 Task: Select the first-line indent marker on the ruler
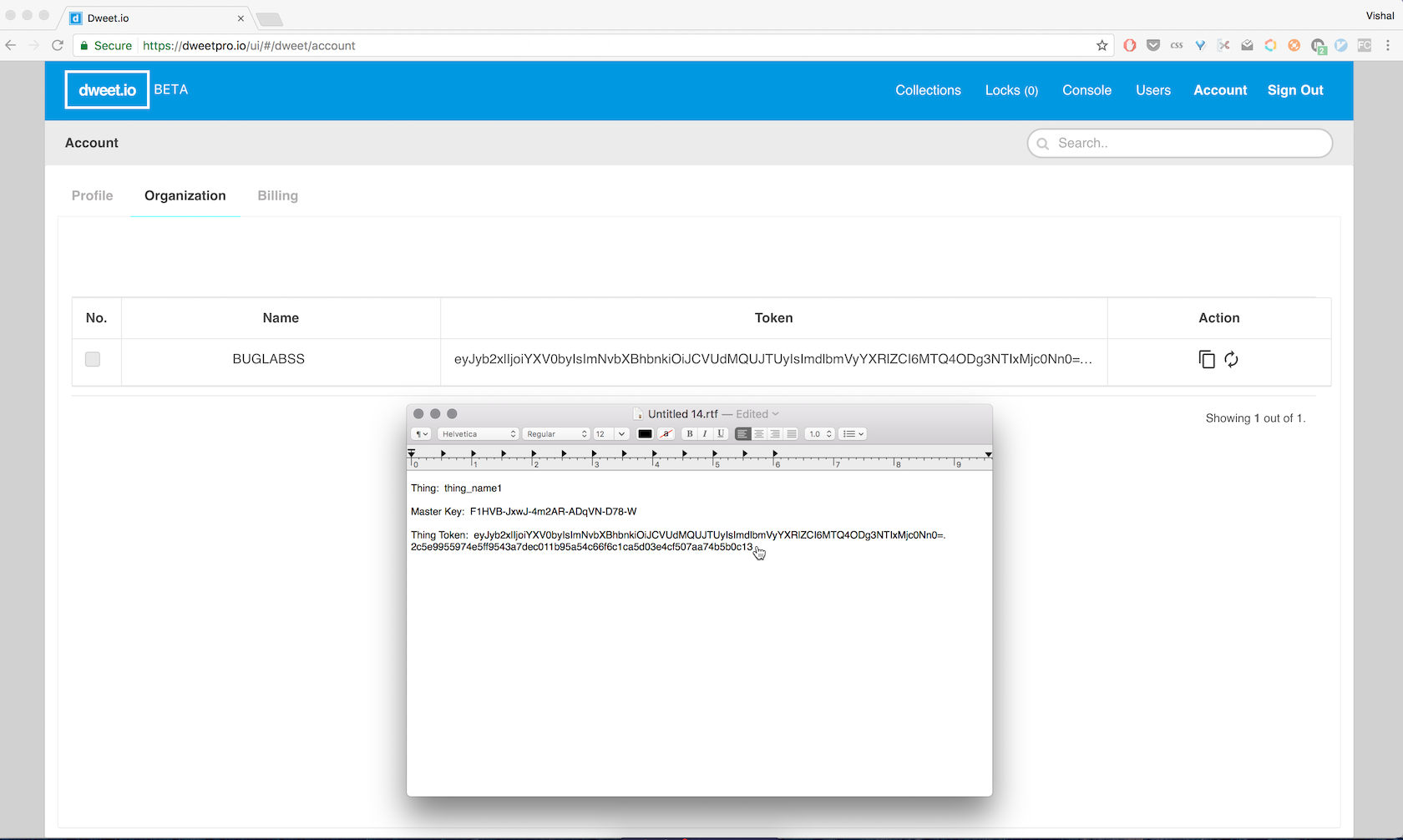(412, 451)
